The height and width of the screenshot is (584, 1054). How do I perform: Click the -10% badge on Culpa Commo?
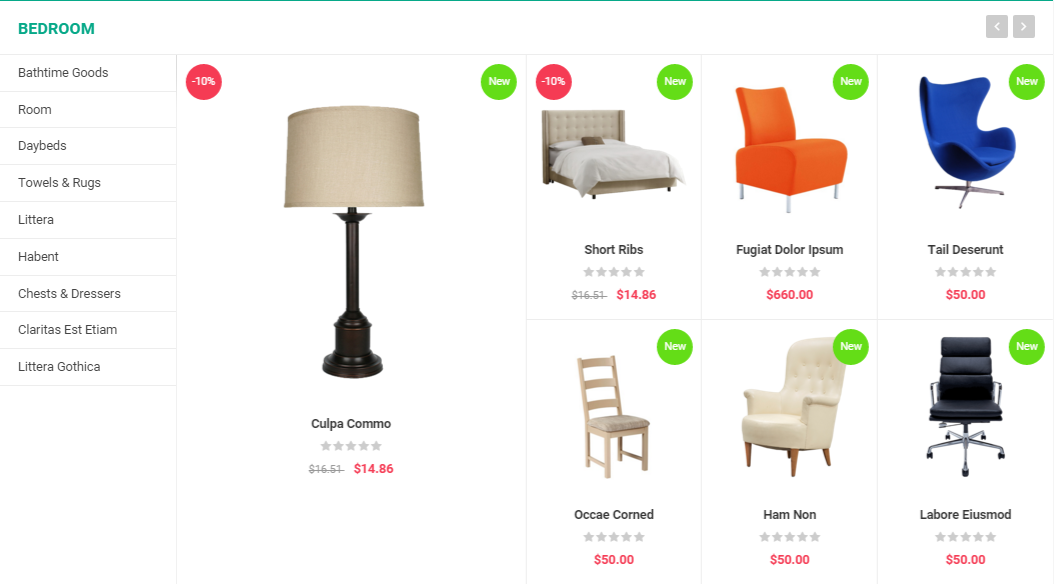tap(204, 82)
